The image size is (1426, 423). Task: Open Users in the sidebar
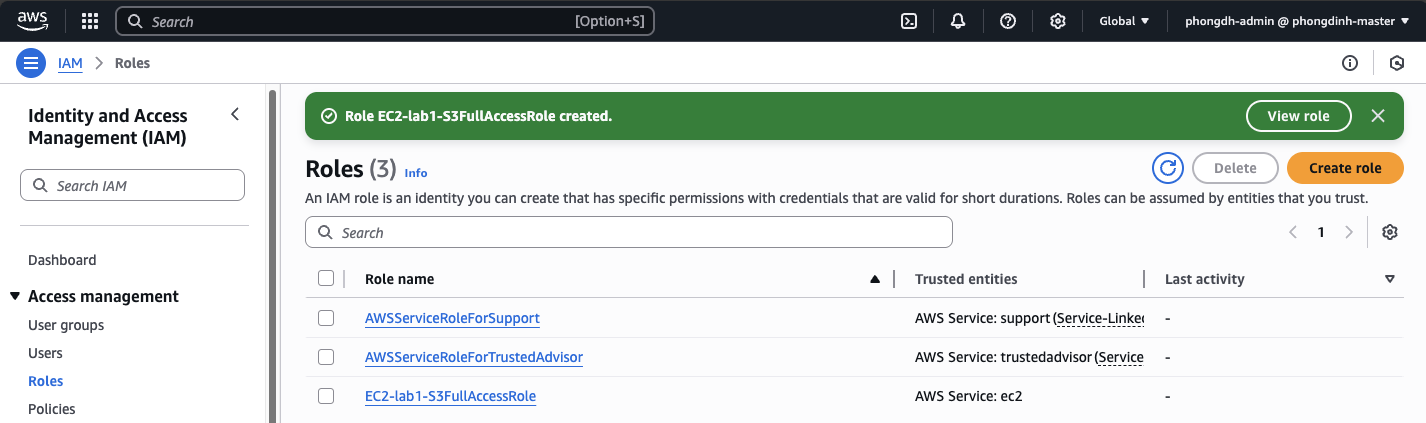[45, 353]
